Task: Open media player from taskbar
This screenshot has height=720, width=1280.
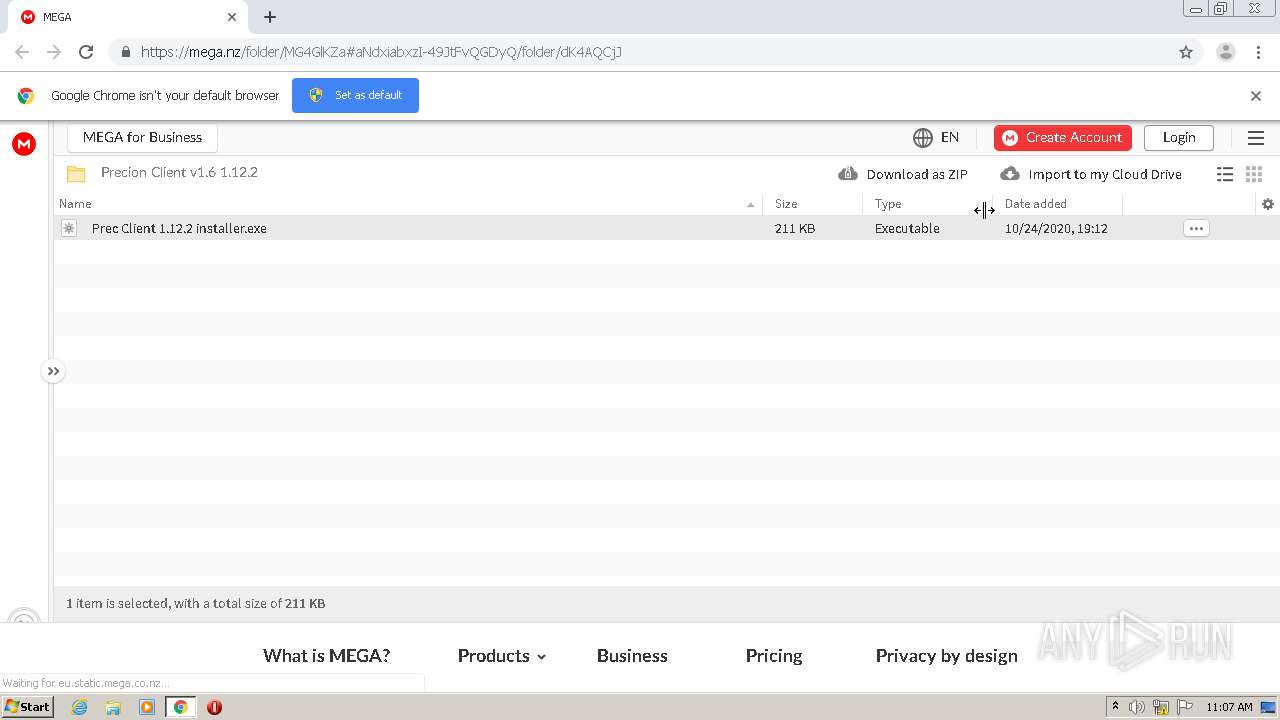Action: click(x=147, y=707)
